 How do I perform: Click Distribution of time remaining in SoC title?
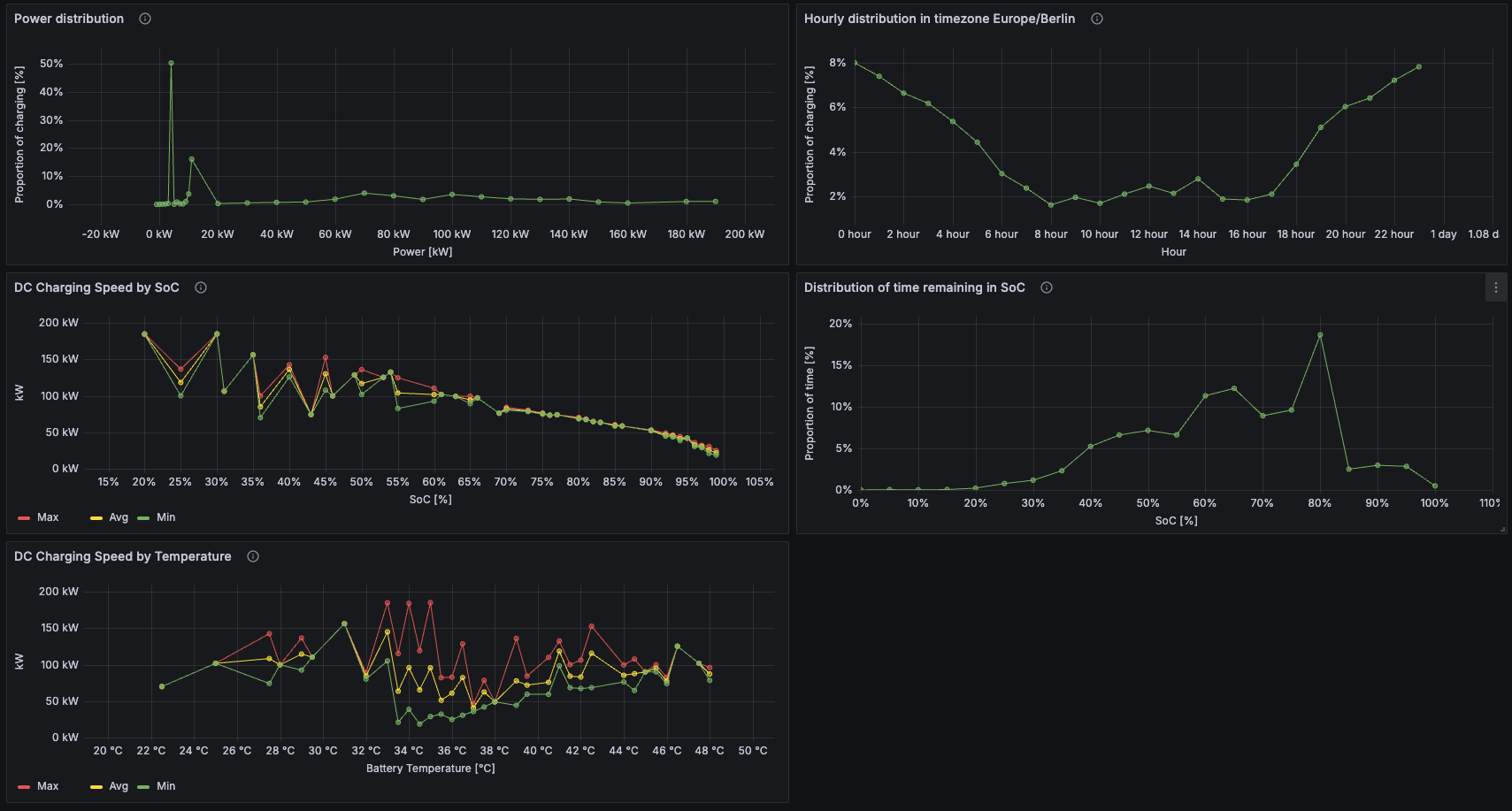[914, 287]
